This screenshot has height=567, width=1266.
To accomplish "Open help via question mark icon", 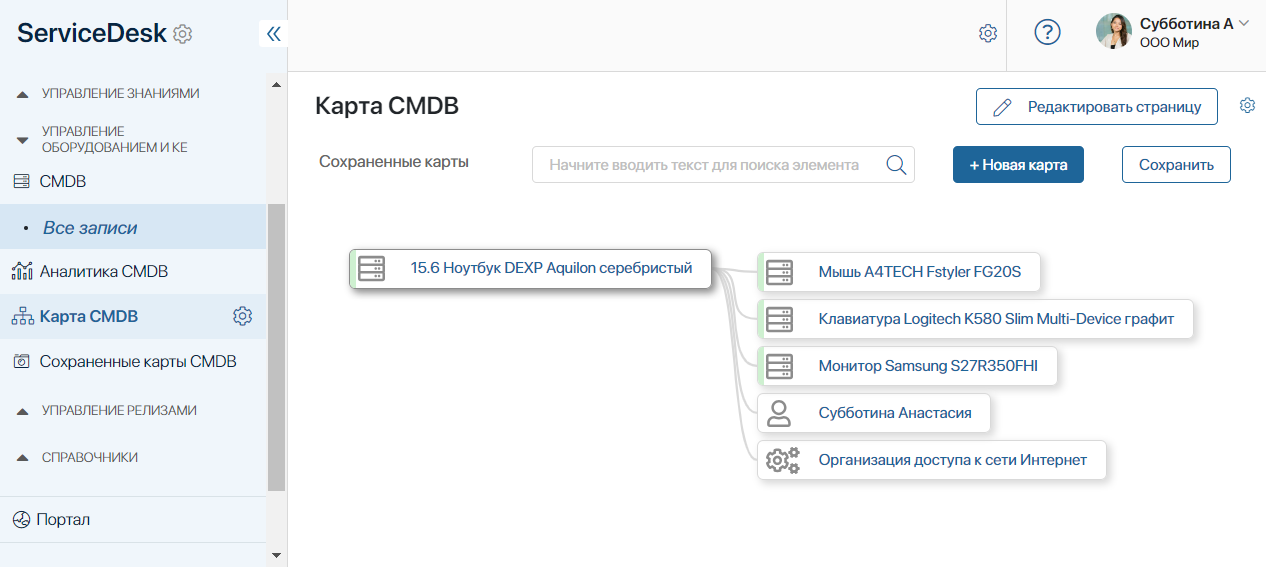I will tap(1047, 32).
